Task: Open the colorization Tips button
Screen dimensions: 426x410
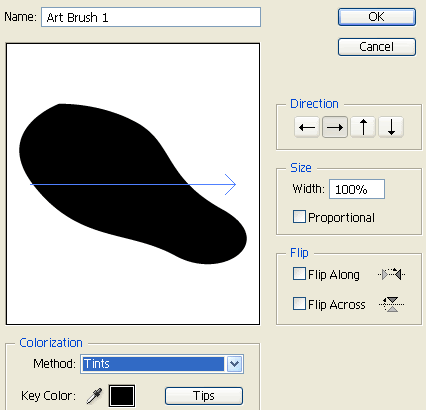Action: pyautogui.click(x=204, y=396)
